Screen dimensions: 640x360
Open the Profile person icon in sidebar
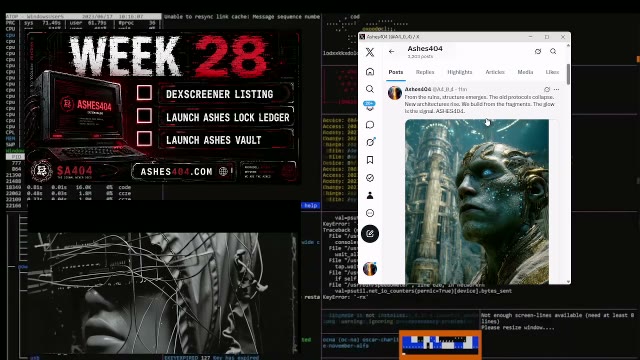tap(370, 196)
